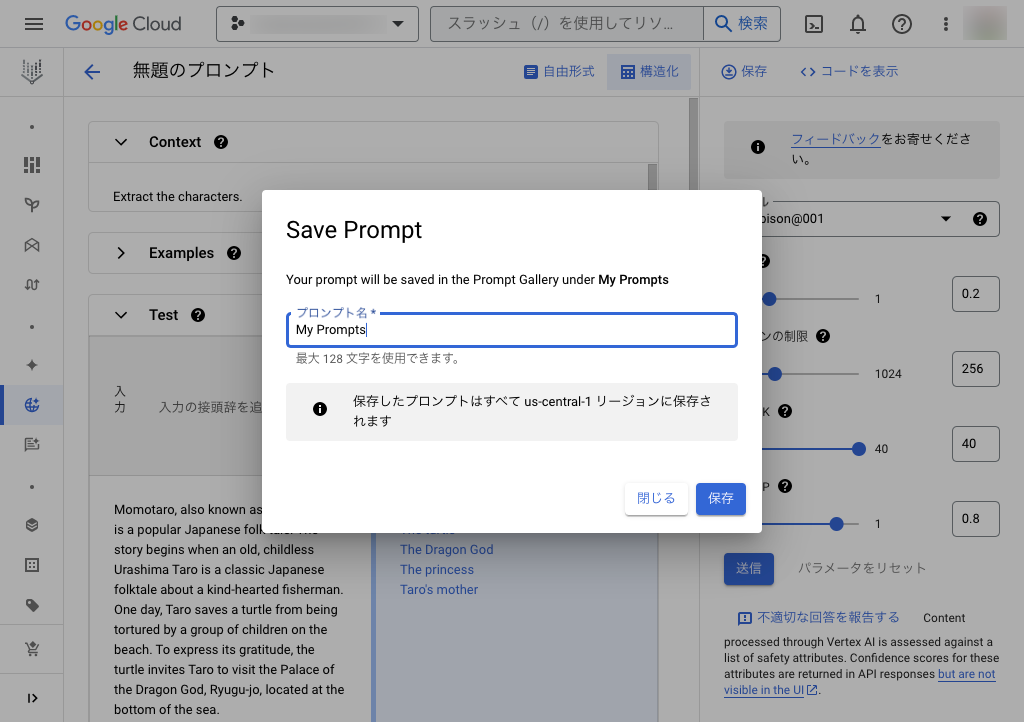Screen dimensions: 1024x722
Task: Click the selected globe icon in sidebar
Action: [x=31, y=405]
